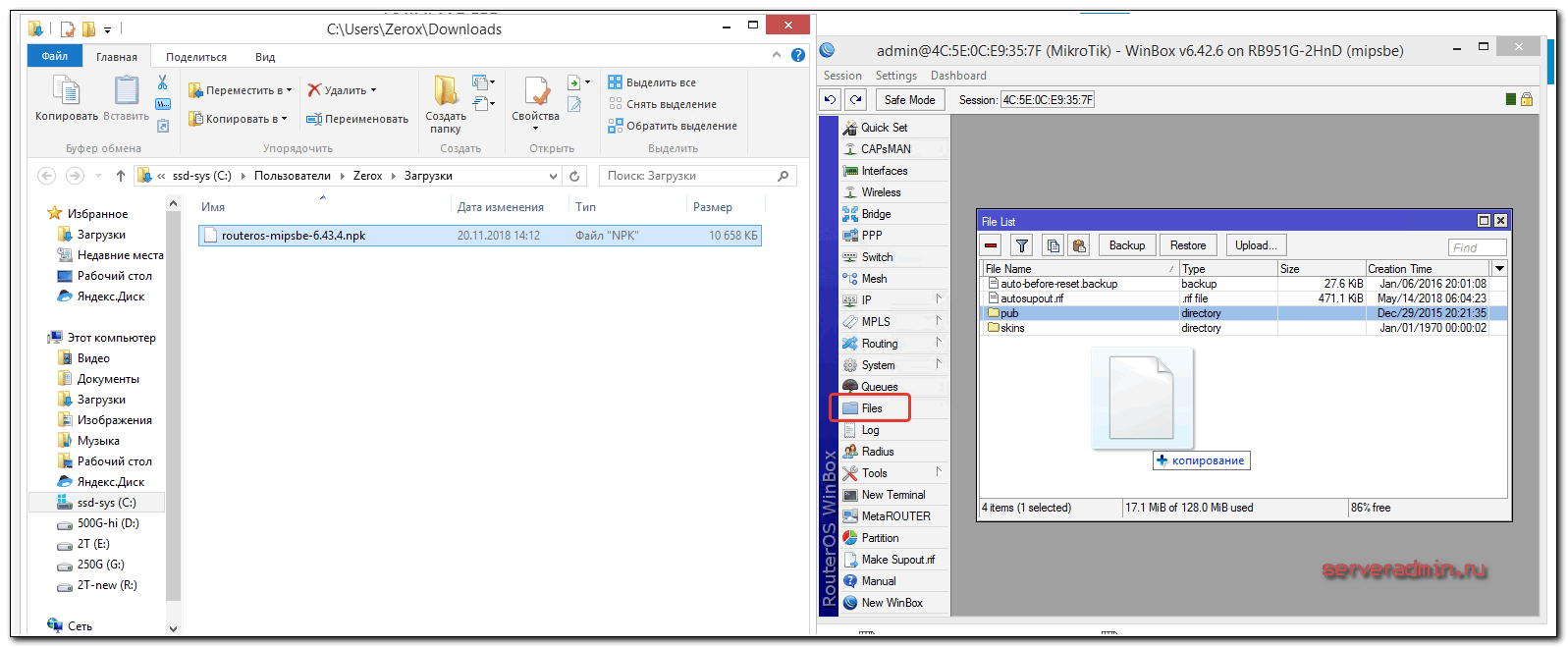Click the copy icon in File List toolbar
This screenshot has width=1568, height=648.
1053,245
